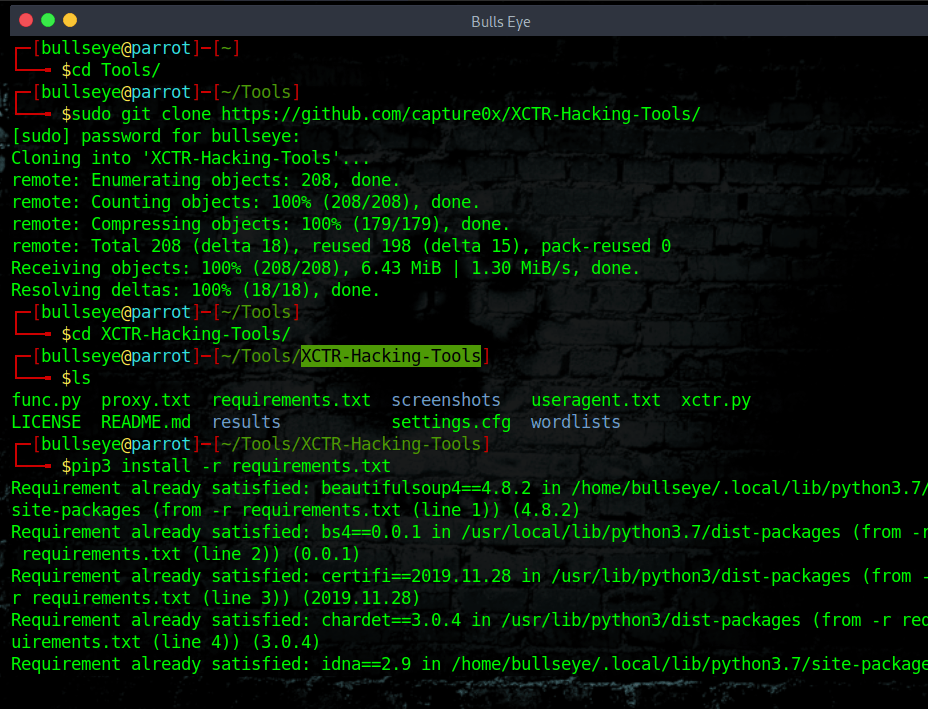Click the wordlists directory name

pos(575,422)
